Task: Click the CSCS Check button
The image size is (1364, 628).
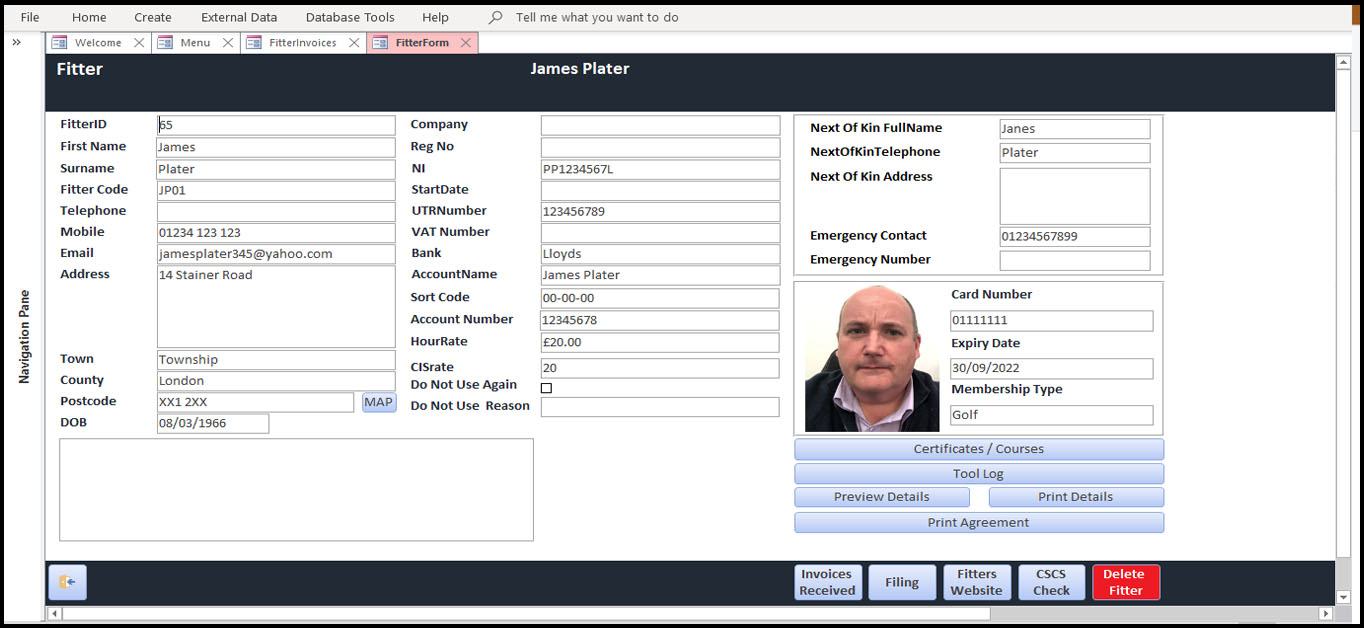Action: tap(1051, 582)
